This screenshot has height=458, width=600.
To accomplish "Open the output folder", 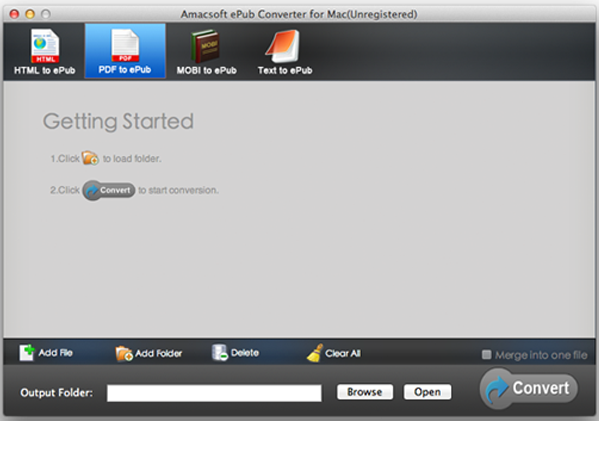I will coord(427,392).
